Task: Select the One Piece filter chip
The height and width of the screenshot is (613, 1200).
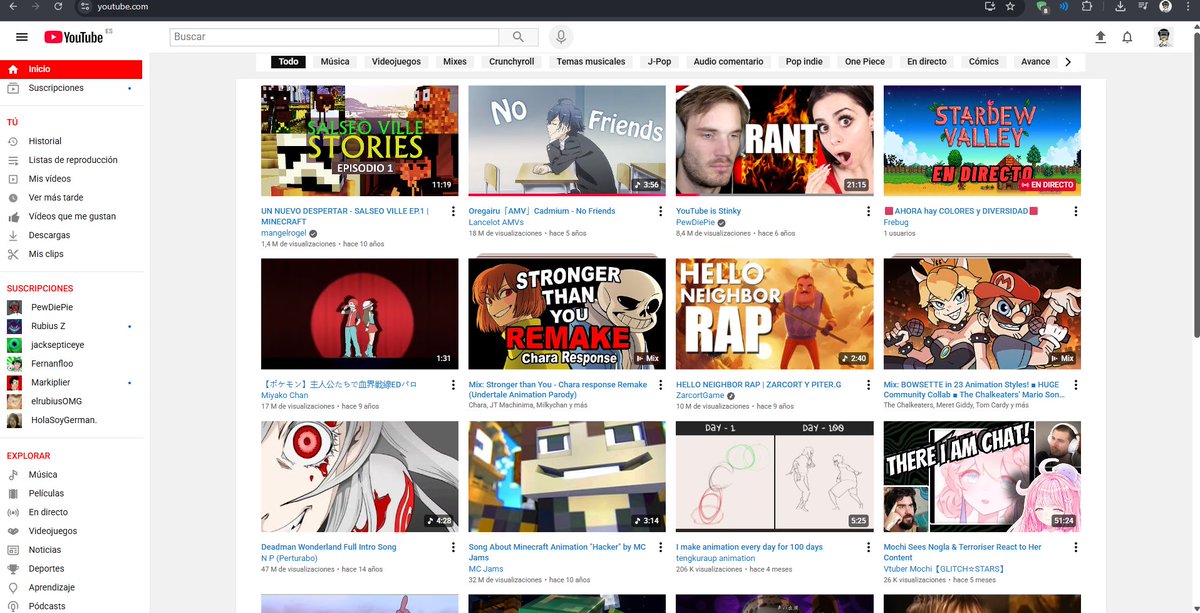Action: tap(865, 62)
